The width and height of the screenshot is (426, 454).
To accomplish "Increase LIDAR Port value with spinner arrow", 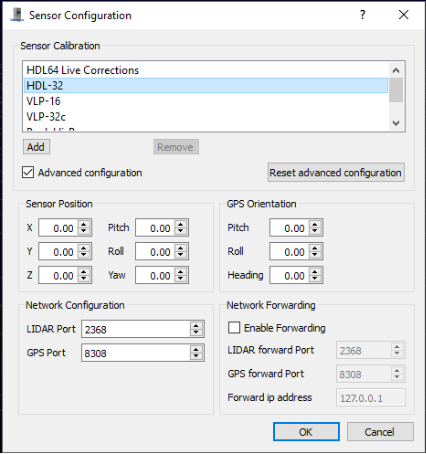I will point(196,326).
